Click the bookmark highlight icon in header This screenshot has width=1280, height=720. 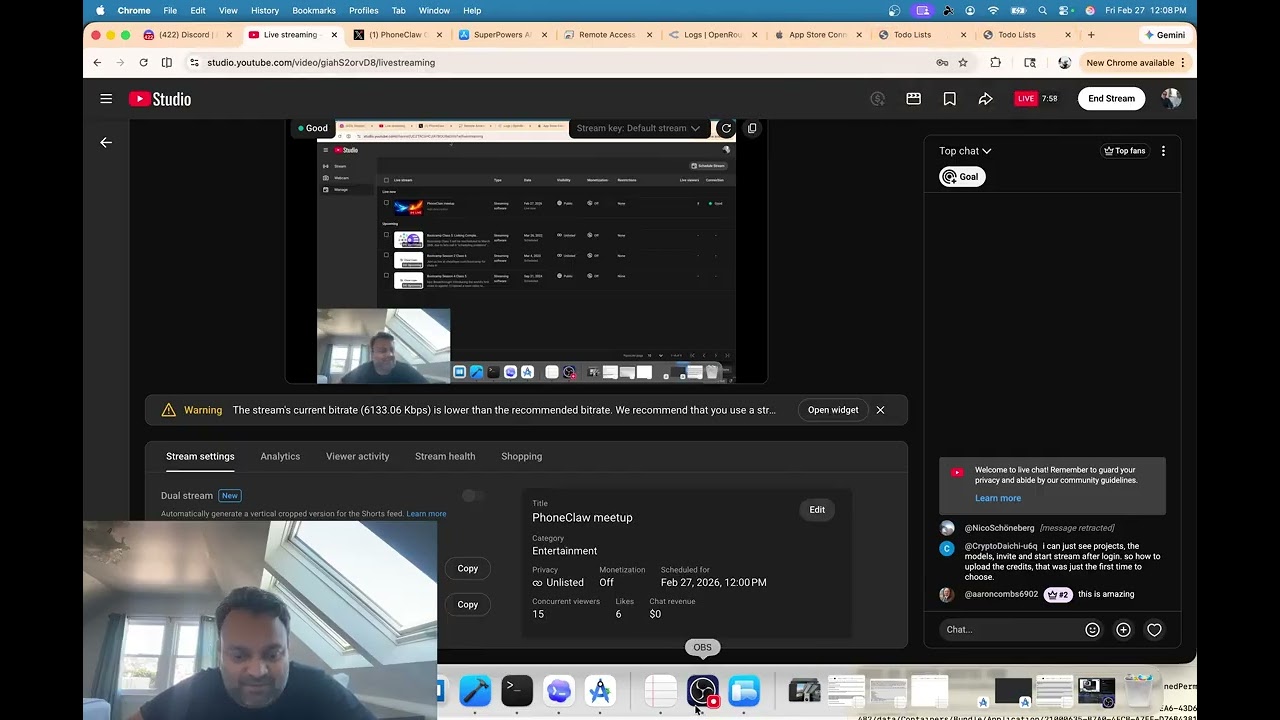click(949, 98)
